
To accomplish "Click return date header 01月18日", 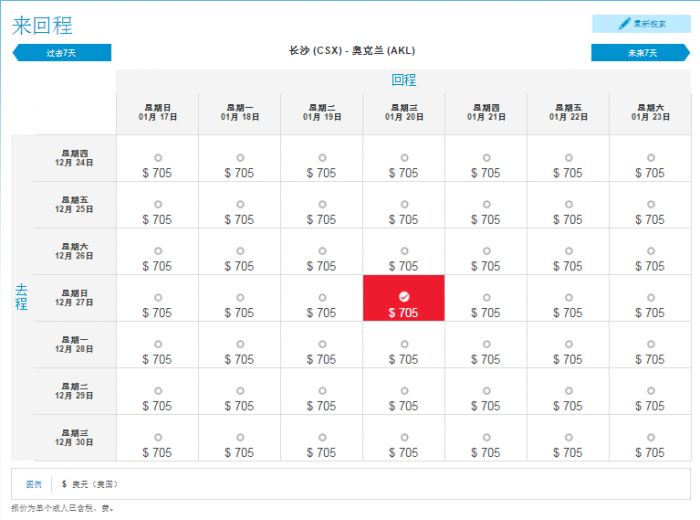I will [240, 112].
